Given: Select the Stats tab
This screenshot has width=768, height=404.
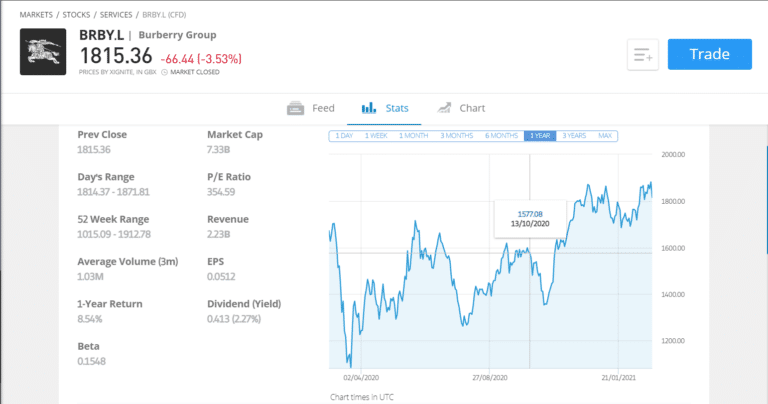Looking at the screenshot, I should (x=384, y=108).
